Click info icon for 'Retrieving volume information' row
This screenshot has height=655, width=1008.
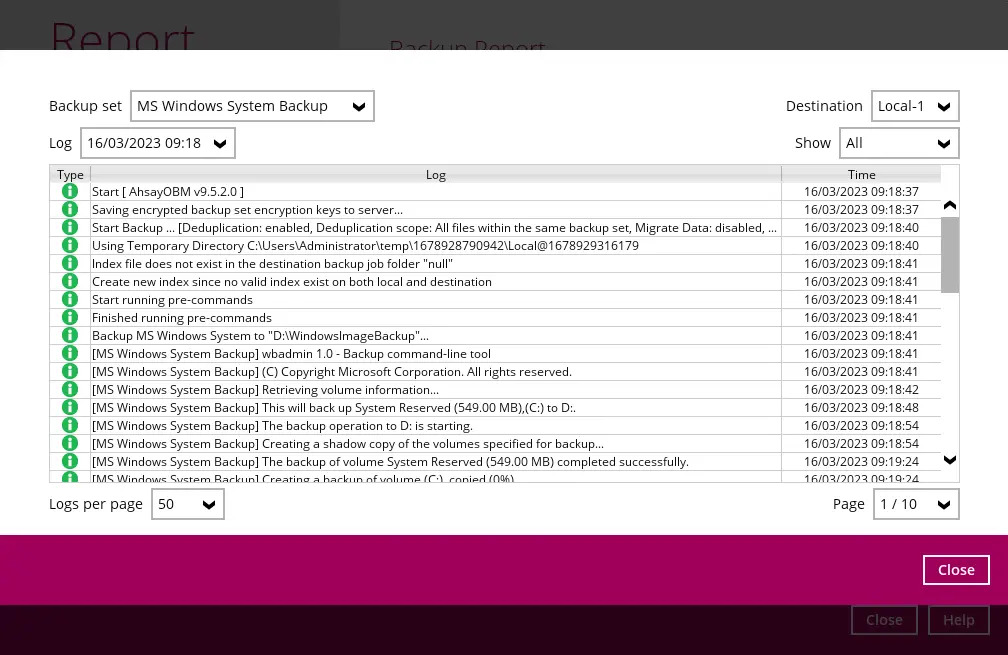coord(70,389)
